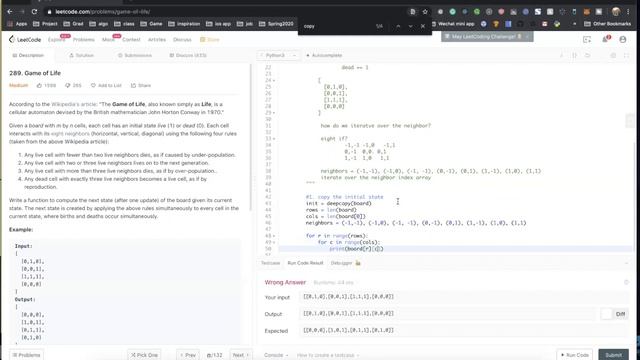Screen dimensions: 640x360
Task: Collapse the fold arrow at line 24
Action: [274, 80]
